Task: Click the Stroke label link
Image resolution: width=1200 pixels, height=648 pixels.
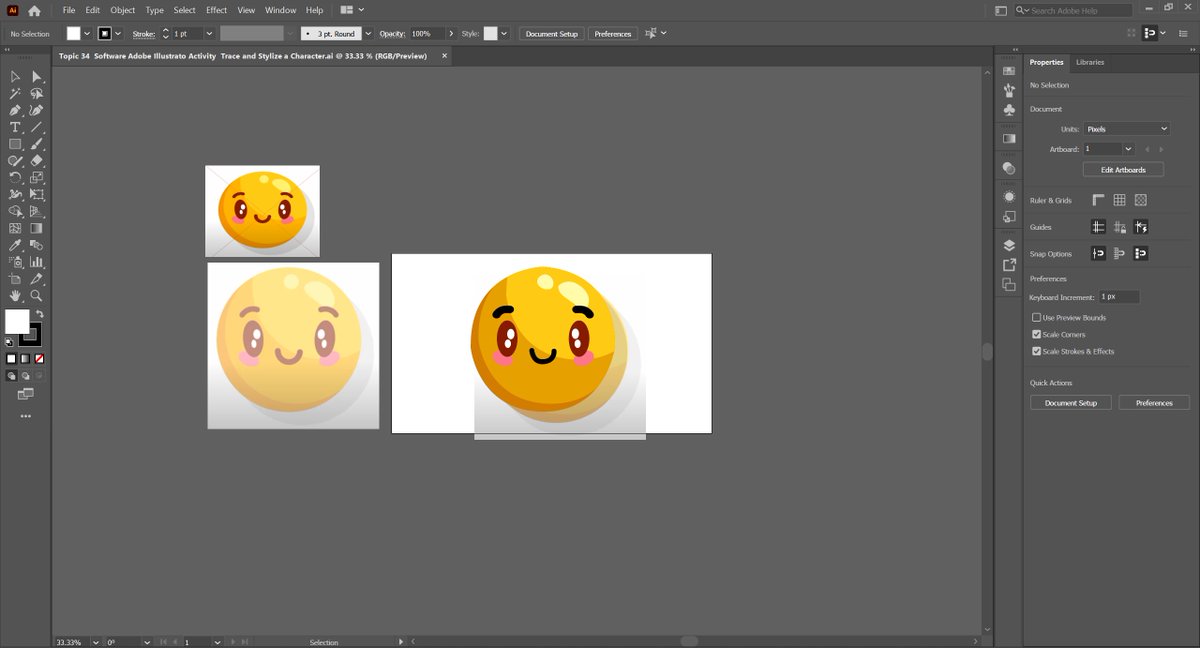Action: pyautogui.click(x=143, y=34)
